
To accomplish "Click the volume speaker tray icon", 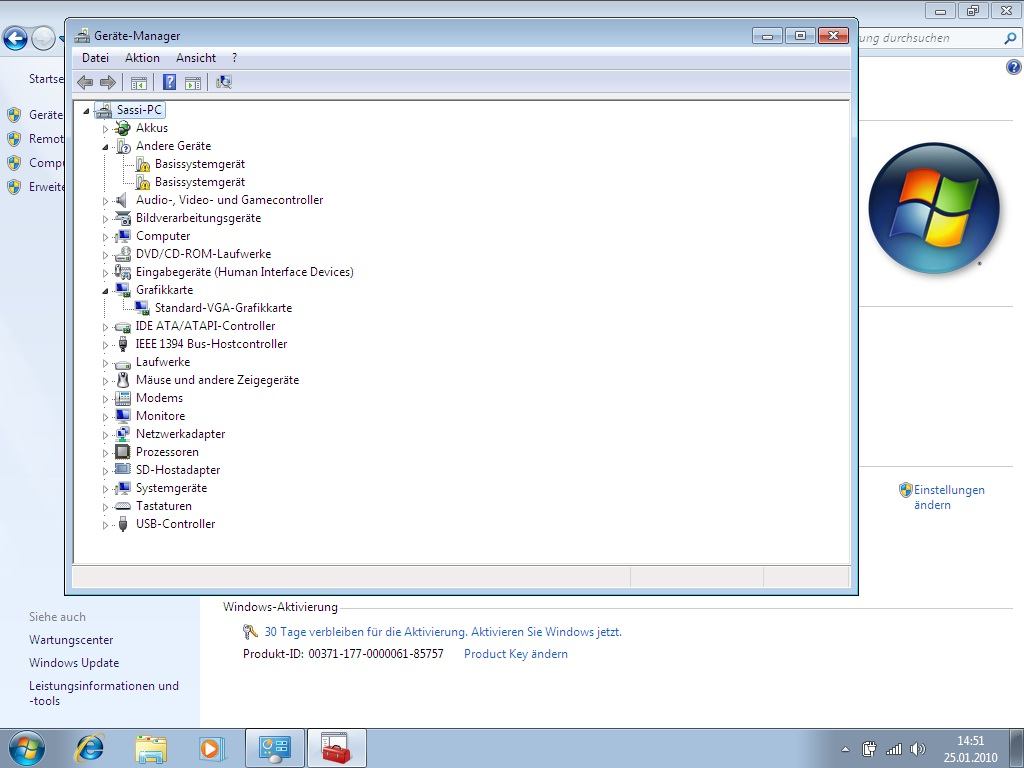I will pyautogui.click(x=918, y=749).
